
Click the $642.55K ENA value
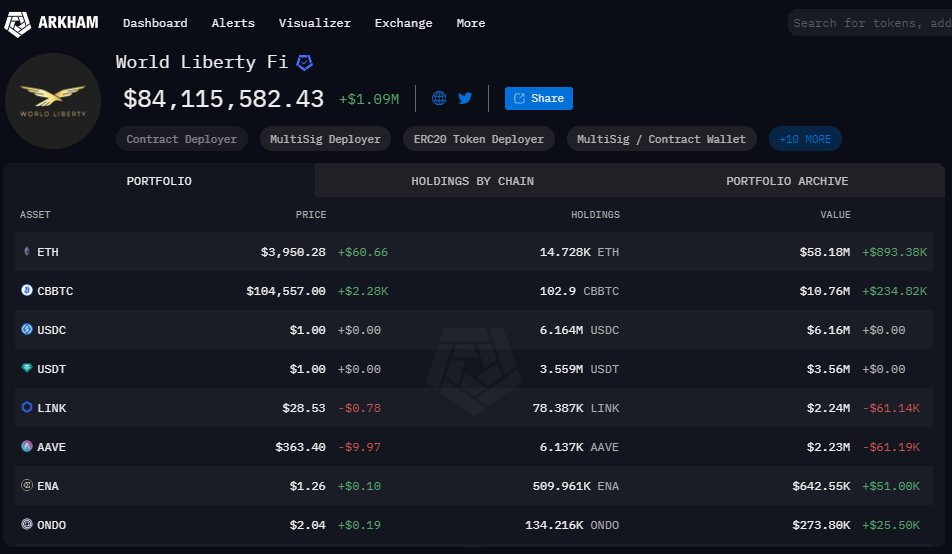point(821,486)
